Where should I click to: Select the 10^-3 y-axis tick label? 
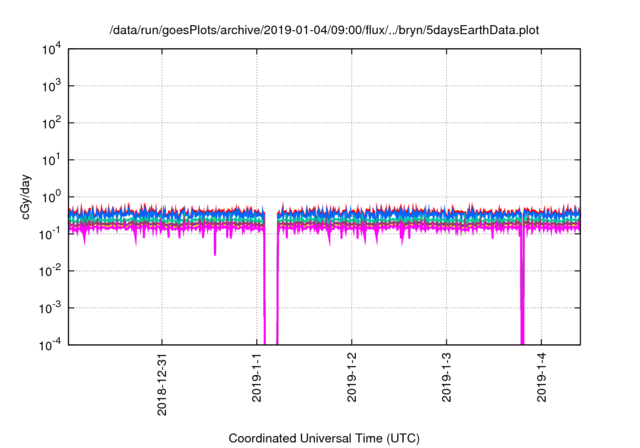(x=50, y=308)
